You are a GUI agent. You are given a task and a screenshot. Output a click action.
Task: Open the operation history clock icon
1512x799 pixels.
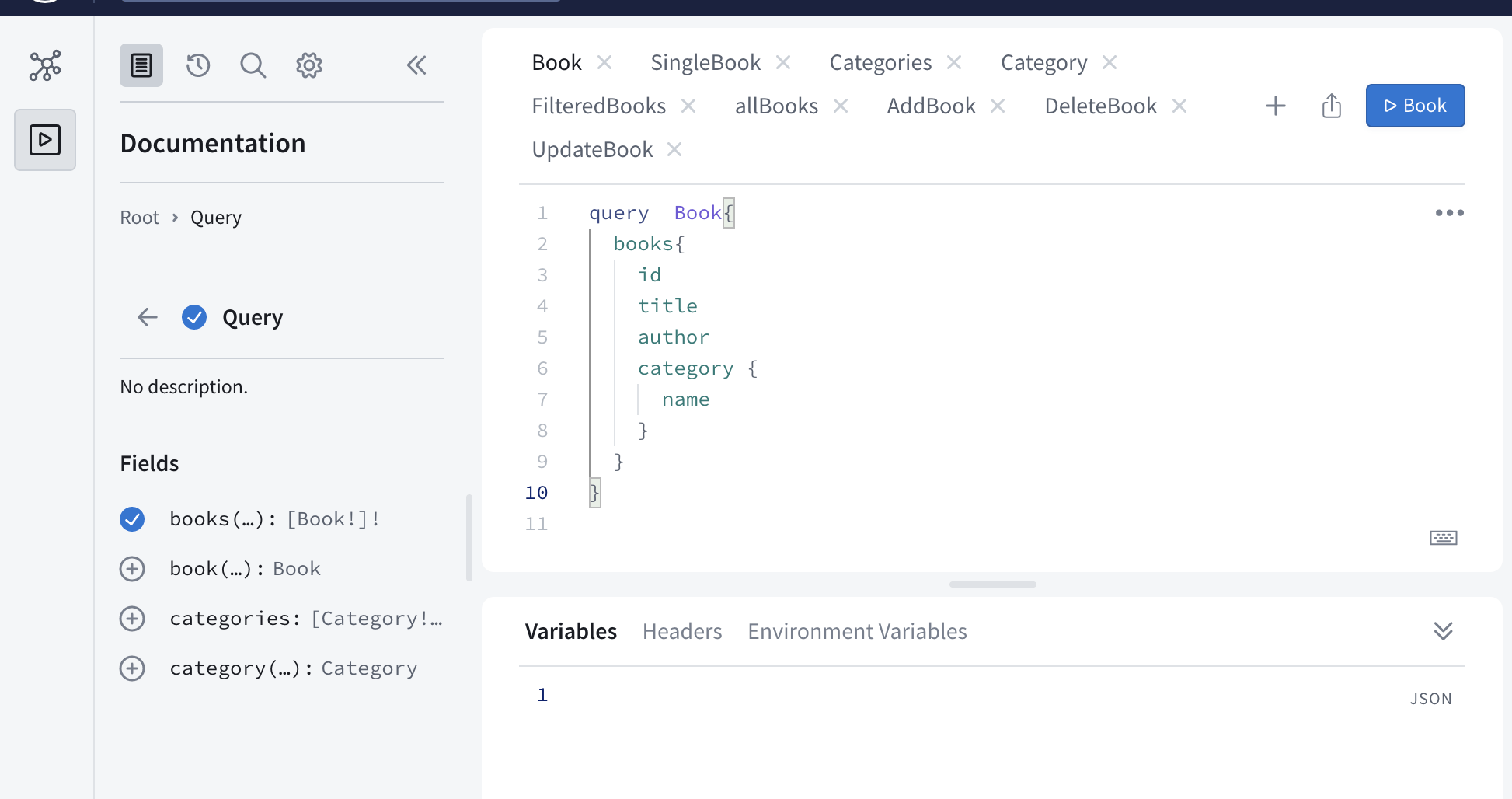pyautogui.click(x=198, y=65)
